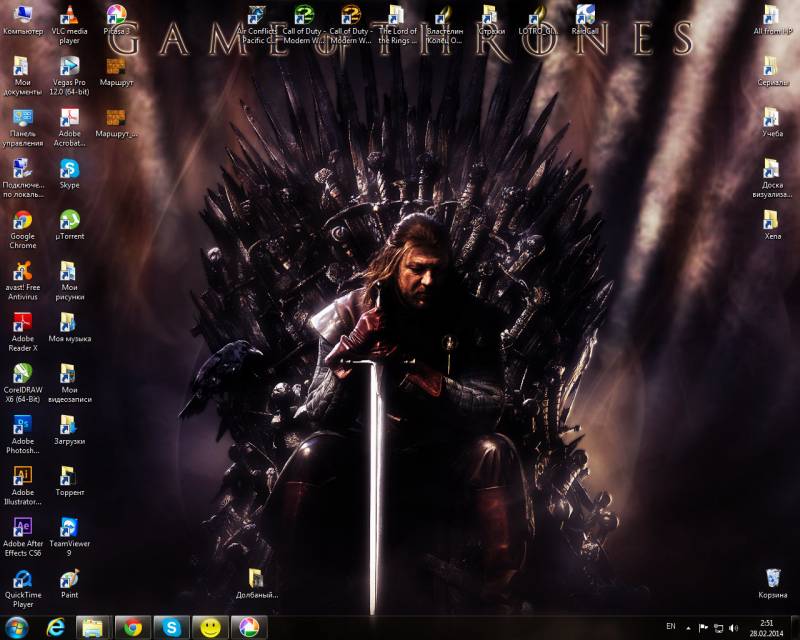The height and width of the screenshot is (640, 800).
Task: Click the Picasa 3 desktop shortcut
Action: [116, 20]
